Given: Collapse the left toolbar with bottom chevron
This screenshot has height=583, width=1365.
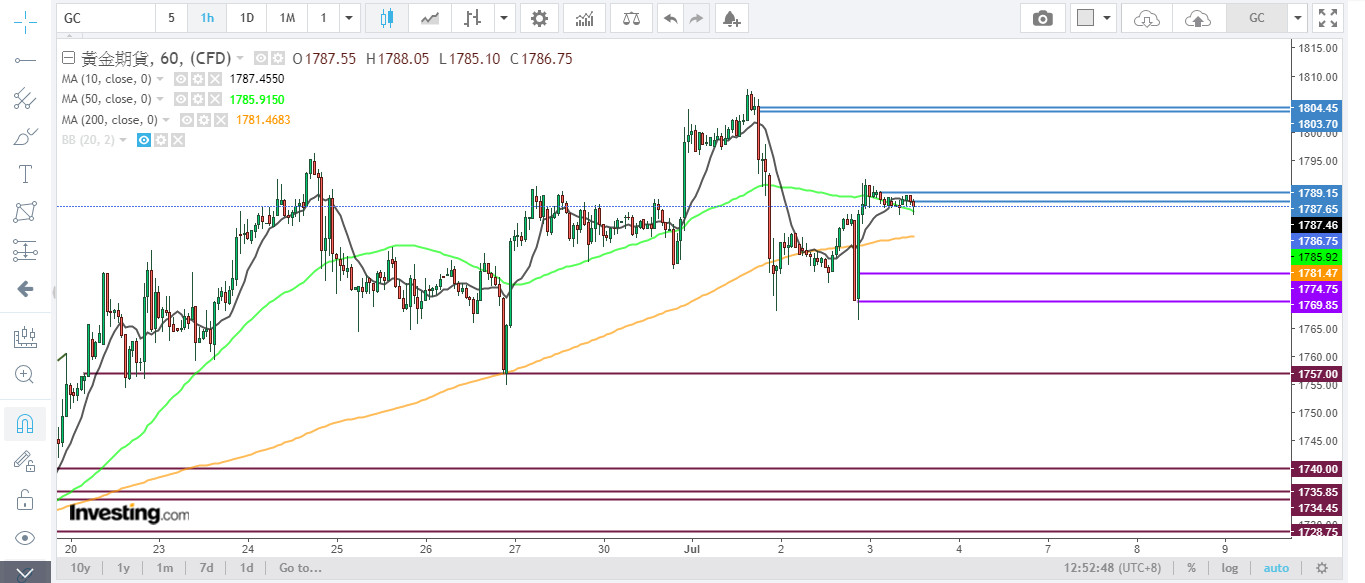Looking at the screenshot, I should pyautogui.click(x=25, y=574).
